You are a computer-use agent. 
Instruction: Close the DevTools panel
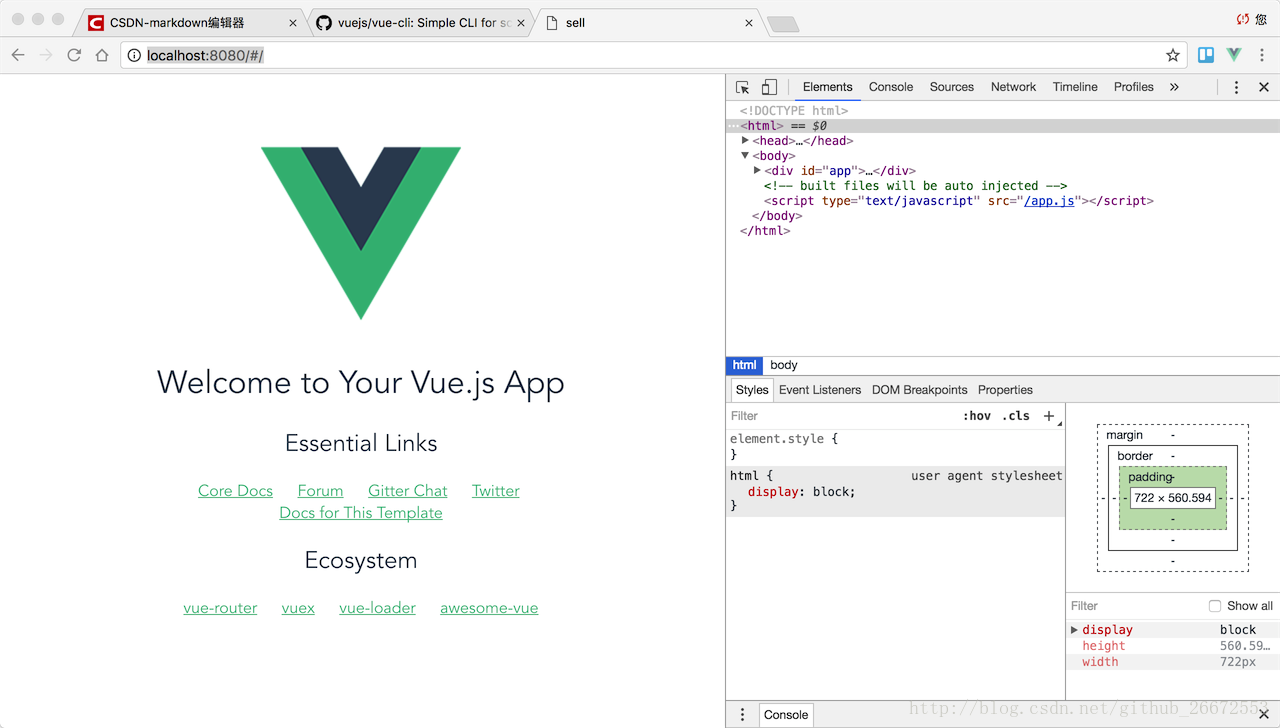[1264, 87]
